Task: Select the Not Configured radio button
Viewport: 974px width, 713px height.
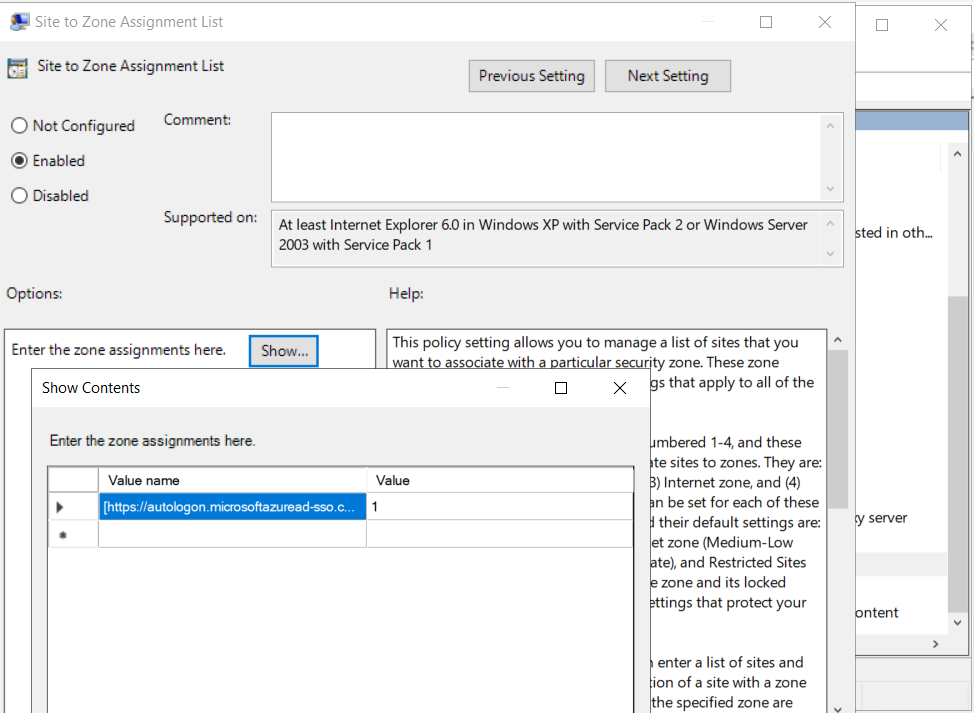Action: click(x=19, y=125)
